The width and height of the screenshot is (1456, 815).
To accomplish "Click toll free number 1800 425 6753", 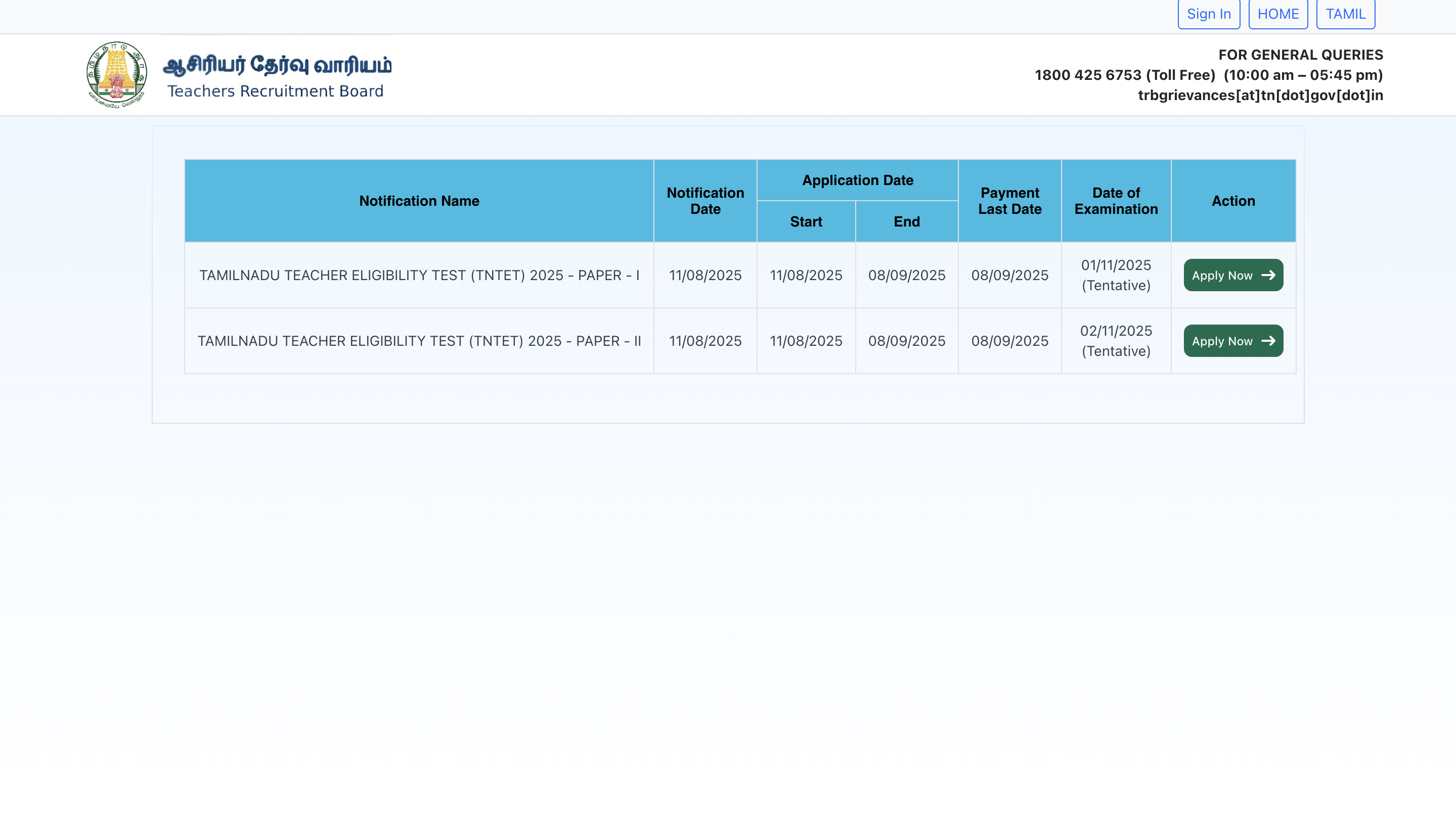I will (x=1088, y=75).
